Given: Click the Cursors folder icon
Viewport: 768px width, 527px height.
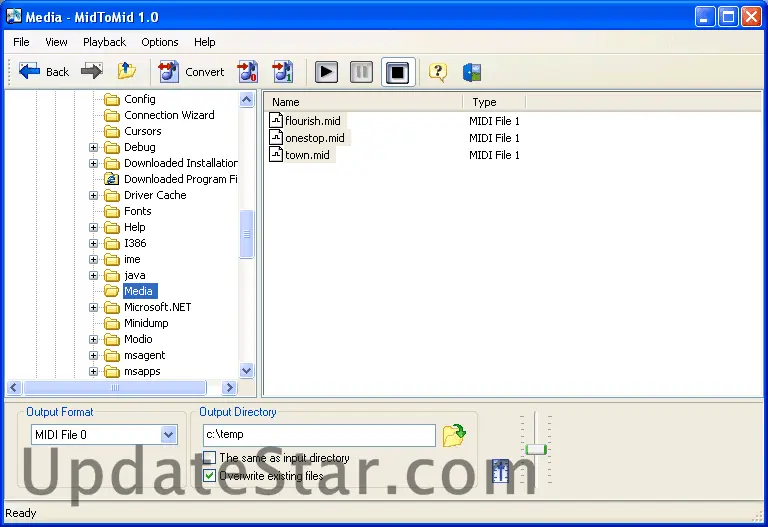Looking at the screenshot, I should pyautogui.click(x=112, y=131).
